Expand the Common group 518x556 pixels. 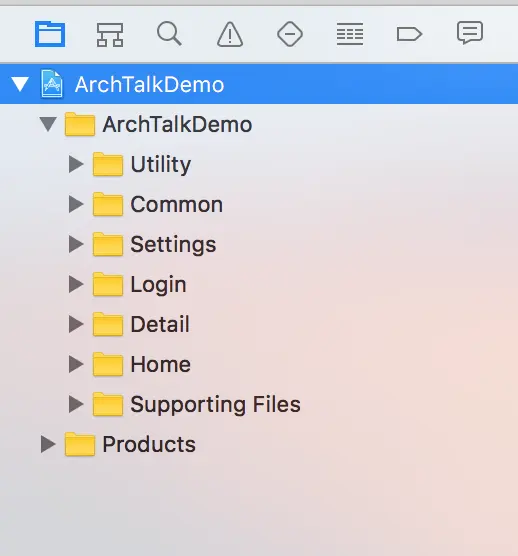click(x=76, y=204)
